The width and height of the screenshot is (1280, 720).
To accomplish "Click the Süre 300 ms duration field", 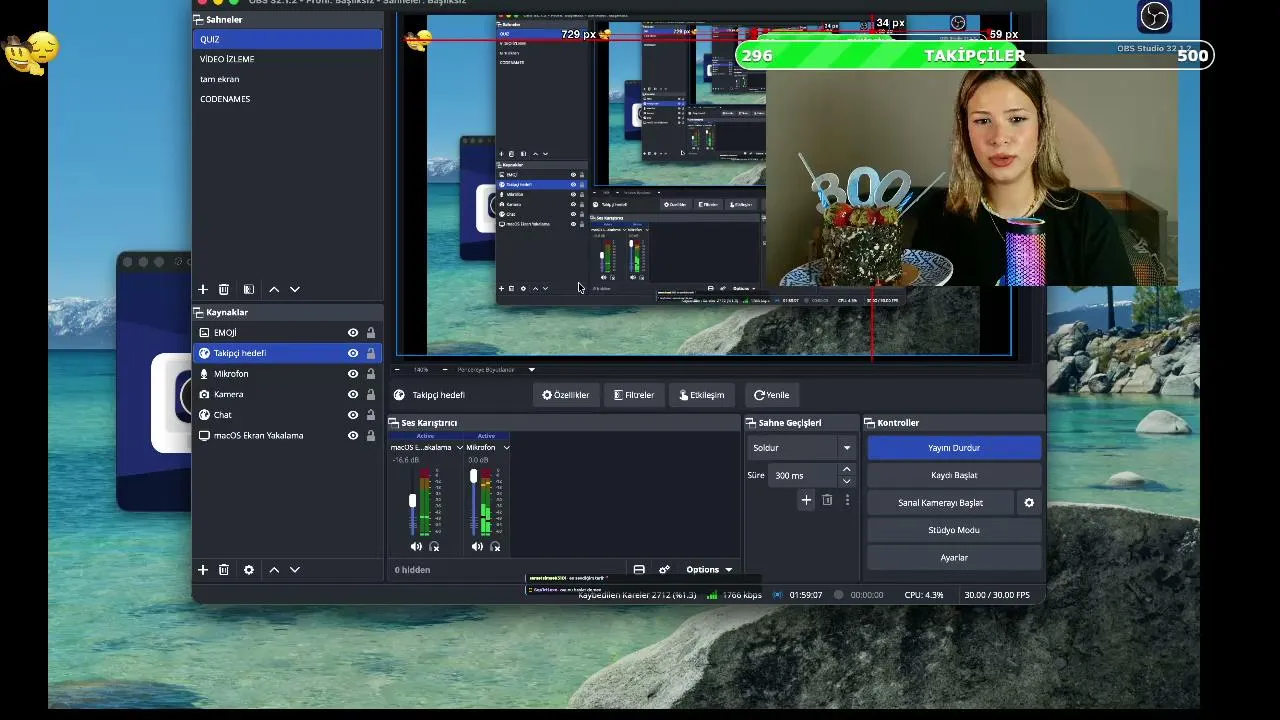I will coord(804,476).
